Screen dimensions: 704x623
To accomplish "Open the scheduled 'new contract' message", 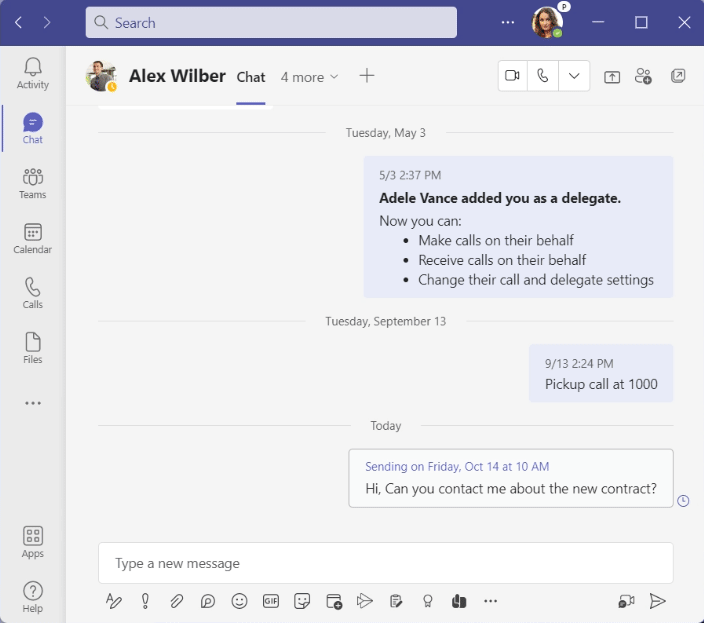I will click(511, 478).
